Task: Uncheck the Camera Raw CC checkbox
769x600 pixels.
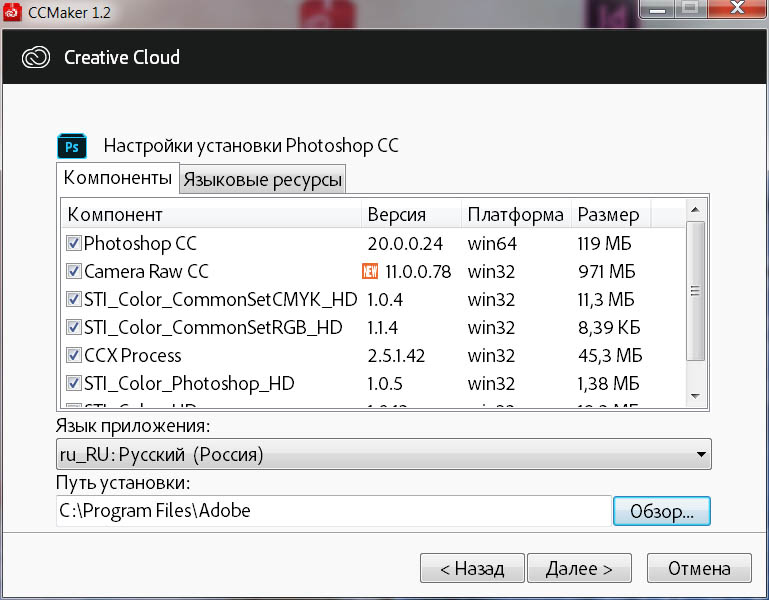Action: pos(73,271)
